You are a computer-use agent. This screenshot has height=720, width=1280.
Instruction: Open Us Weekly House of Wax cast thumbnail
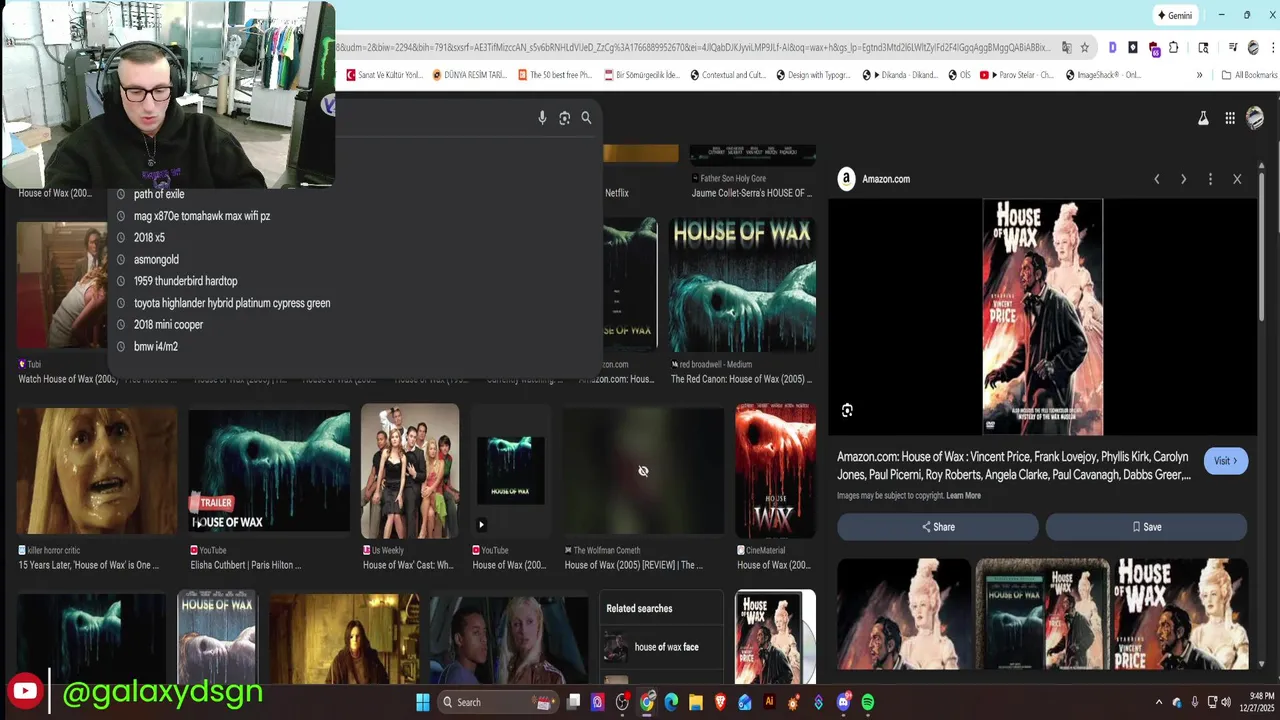point(410,472)
